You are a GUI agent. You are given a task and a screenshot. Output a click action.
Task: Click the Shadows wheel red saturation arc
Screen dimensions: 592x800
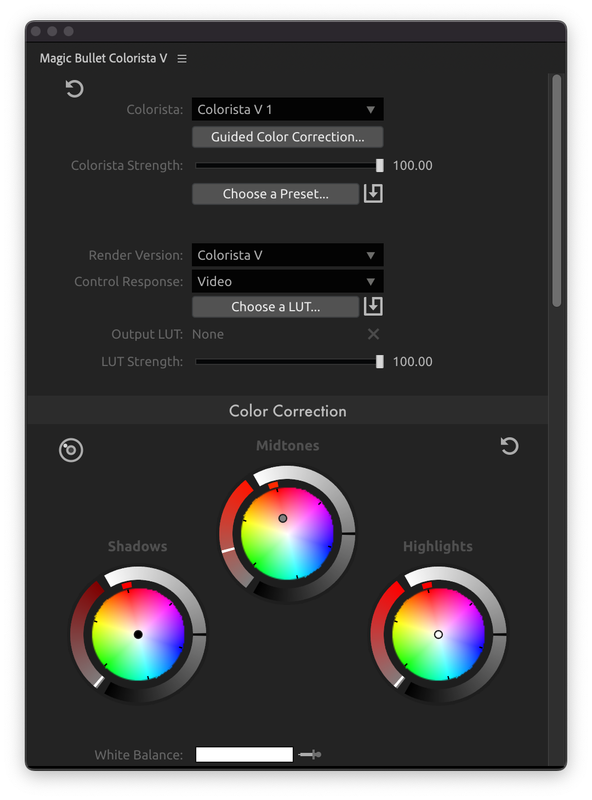click(79, 633)
